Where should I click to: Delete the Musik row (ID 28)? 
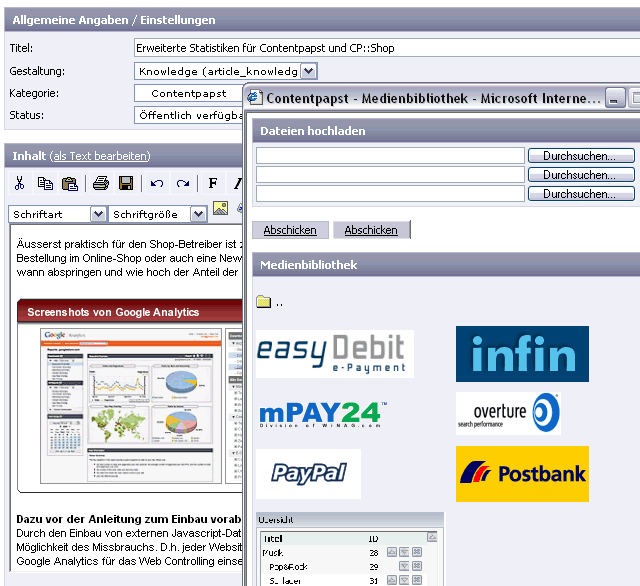417,552
